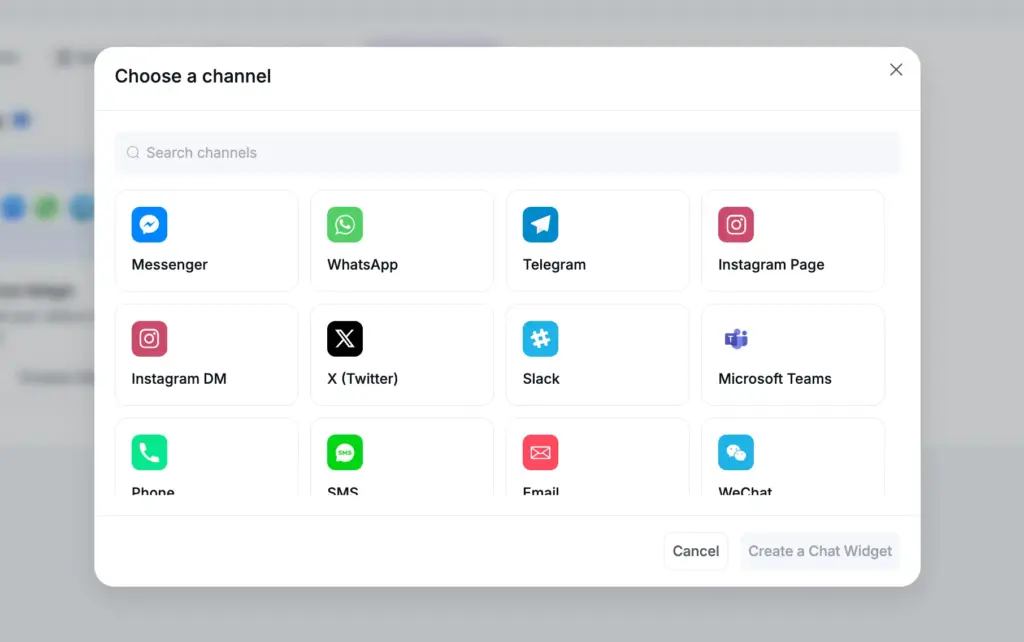Select the X (Twitter) icon
This screenshot has width=1024, height=642.
click(x=345, y=338)
